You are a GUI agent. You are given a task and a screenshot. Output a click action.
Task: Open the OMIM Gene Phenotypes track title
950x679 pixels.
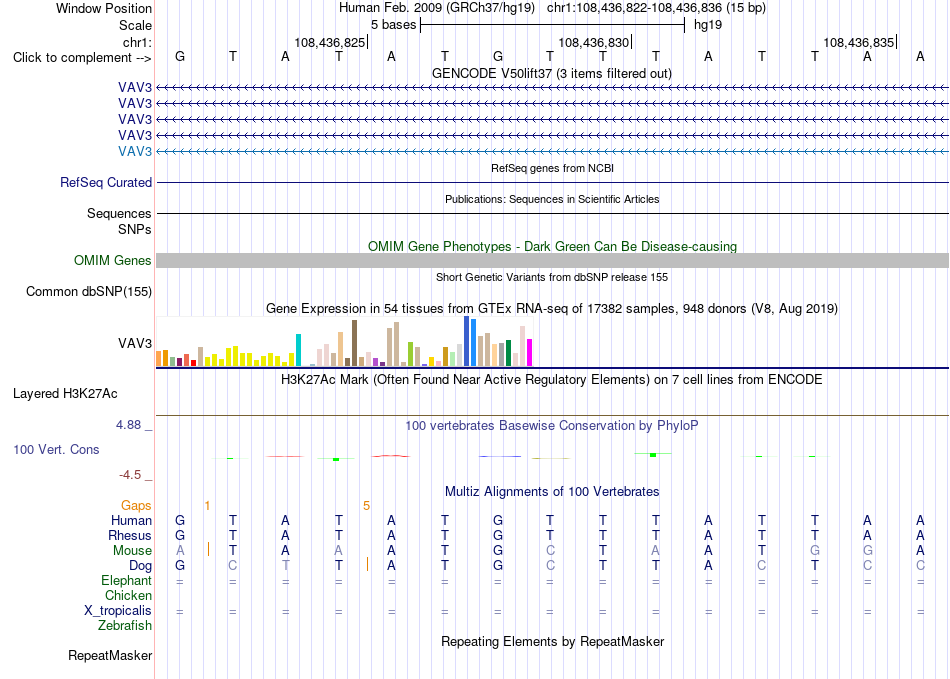552,247
